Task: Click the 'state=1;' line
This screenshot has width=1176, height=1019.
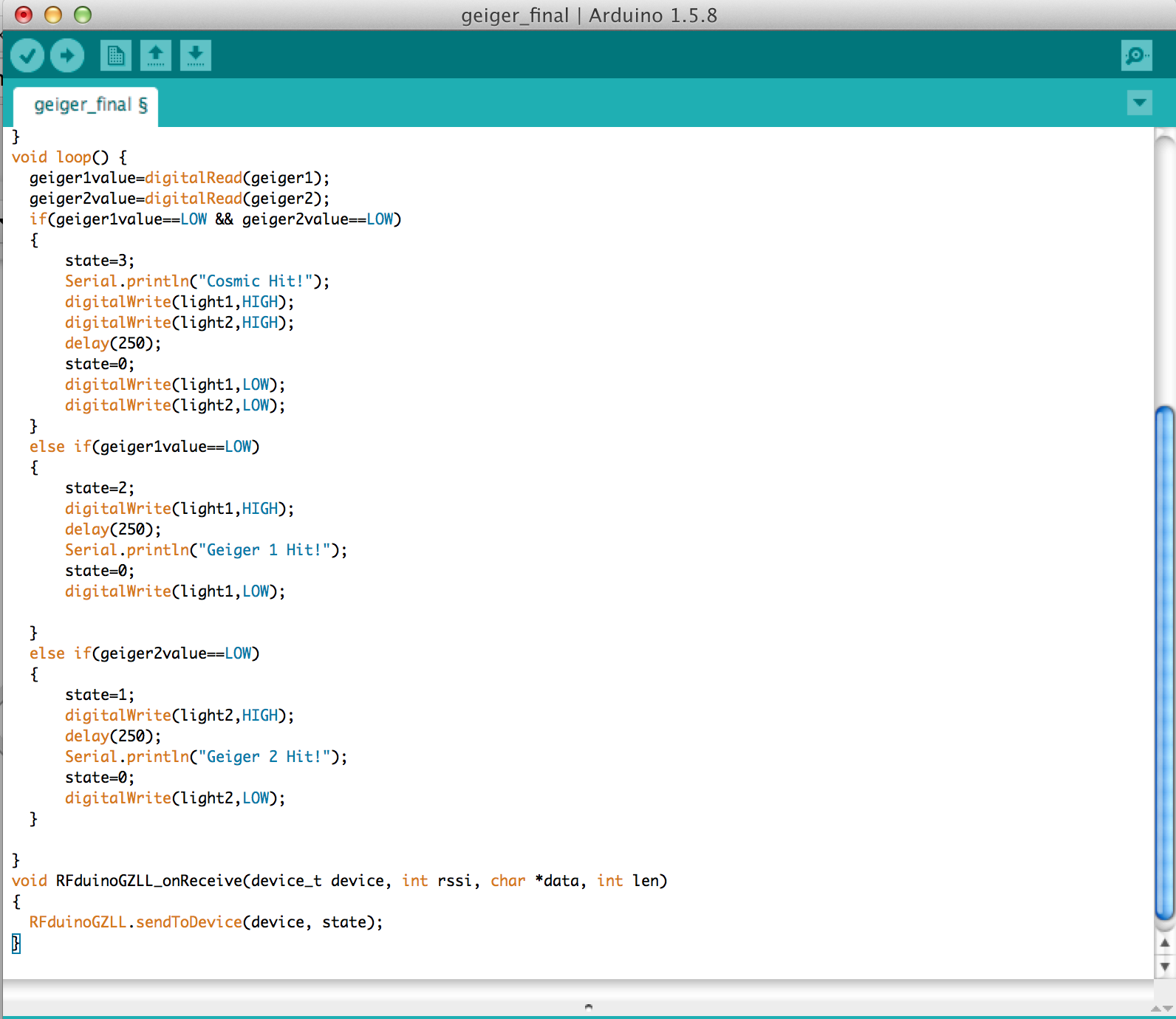Action: click(x=100, y=695)
